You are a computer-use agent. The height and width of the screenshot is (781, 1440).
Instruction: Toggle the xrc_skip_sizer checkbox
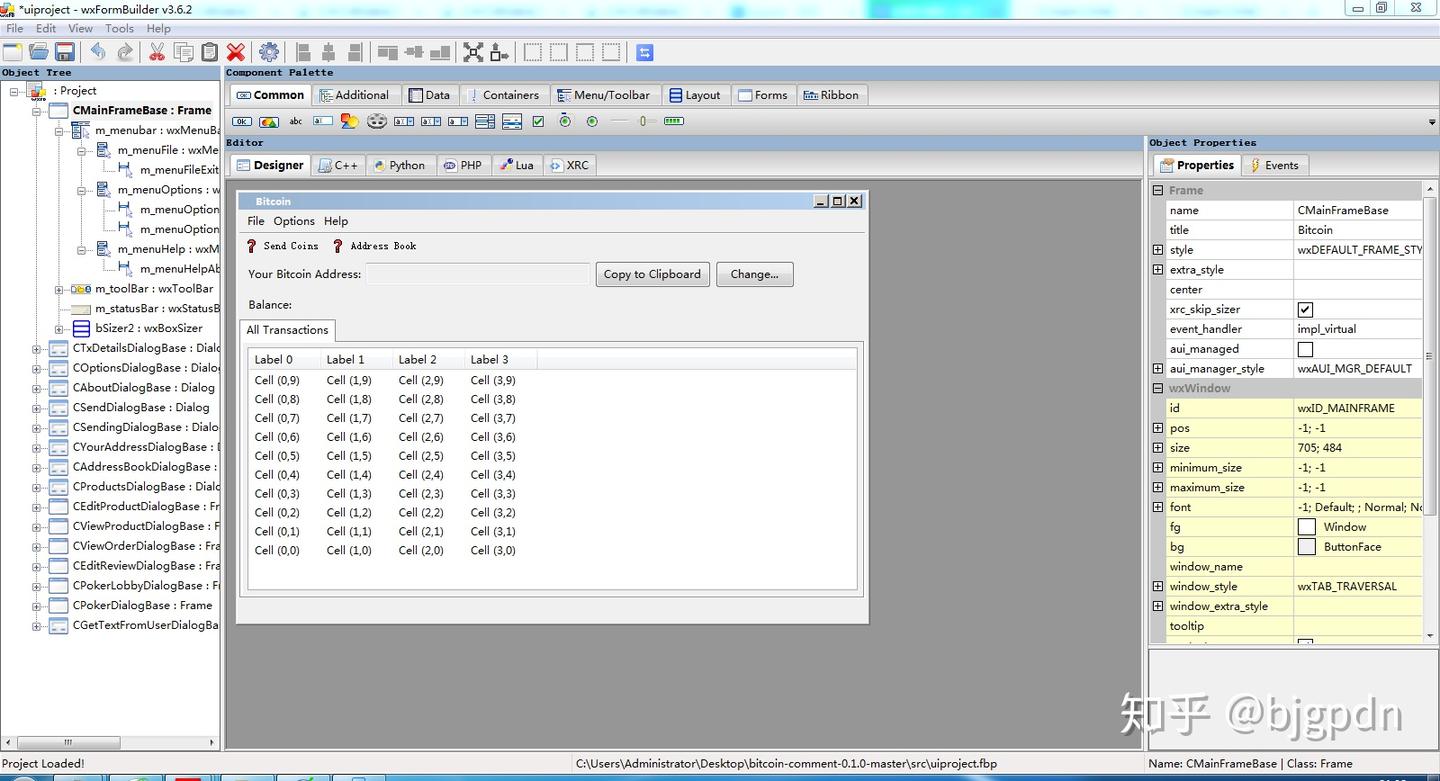tap(1305, 310)
